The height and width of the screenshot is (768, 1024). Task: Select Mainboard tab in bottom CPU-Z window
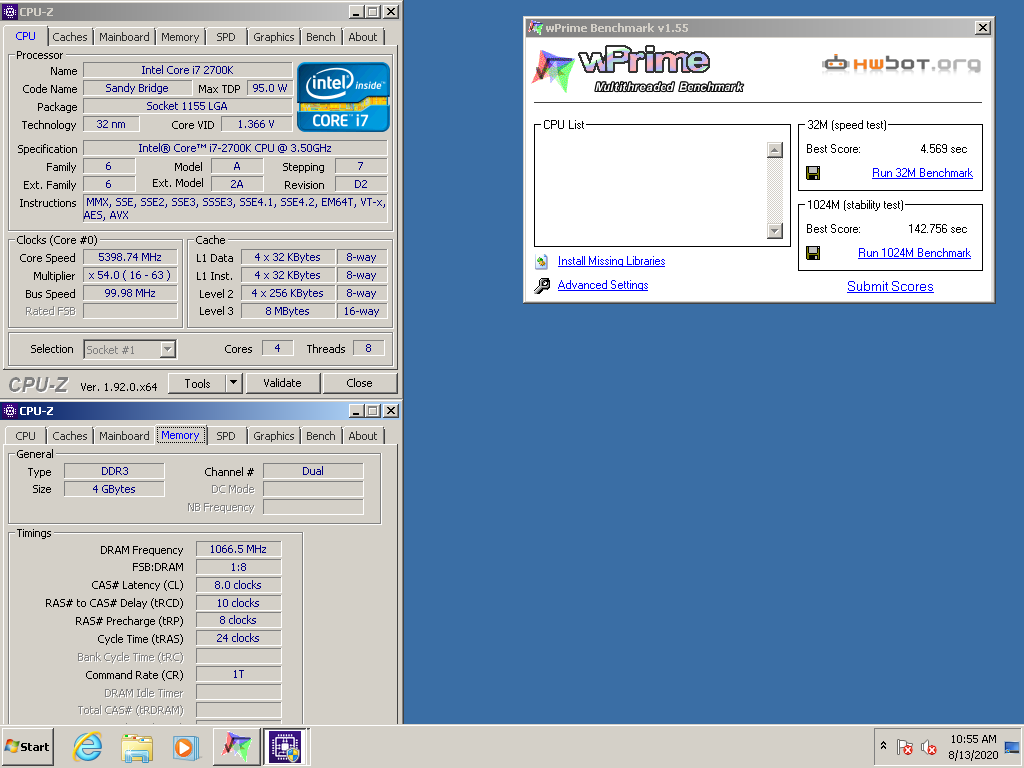coord(124,436)
